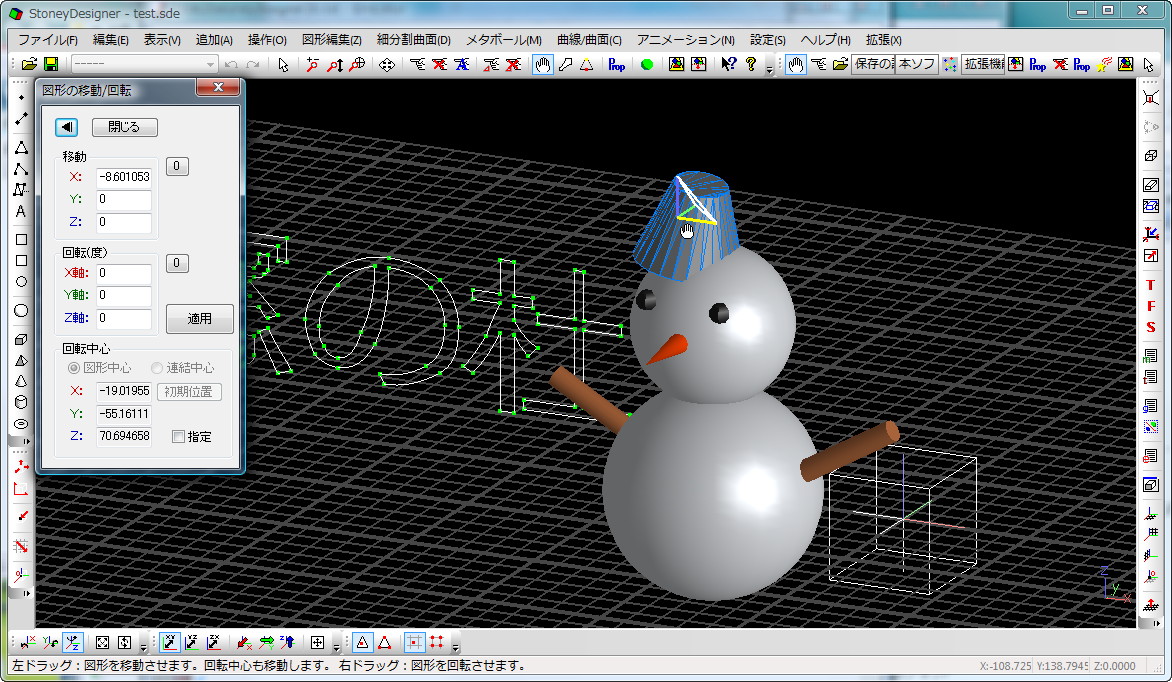This screenshot has width=1172, height=682.
Task: Click the green Y-axis constraint arrow icon
Action: point(266,642)
